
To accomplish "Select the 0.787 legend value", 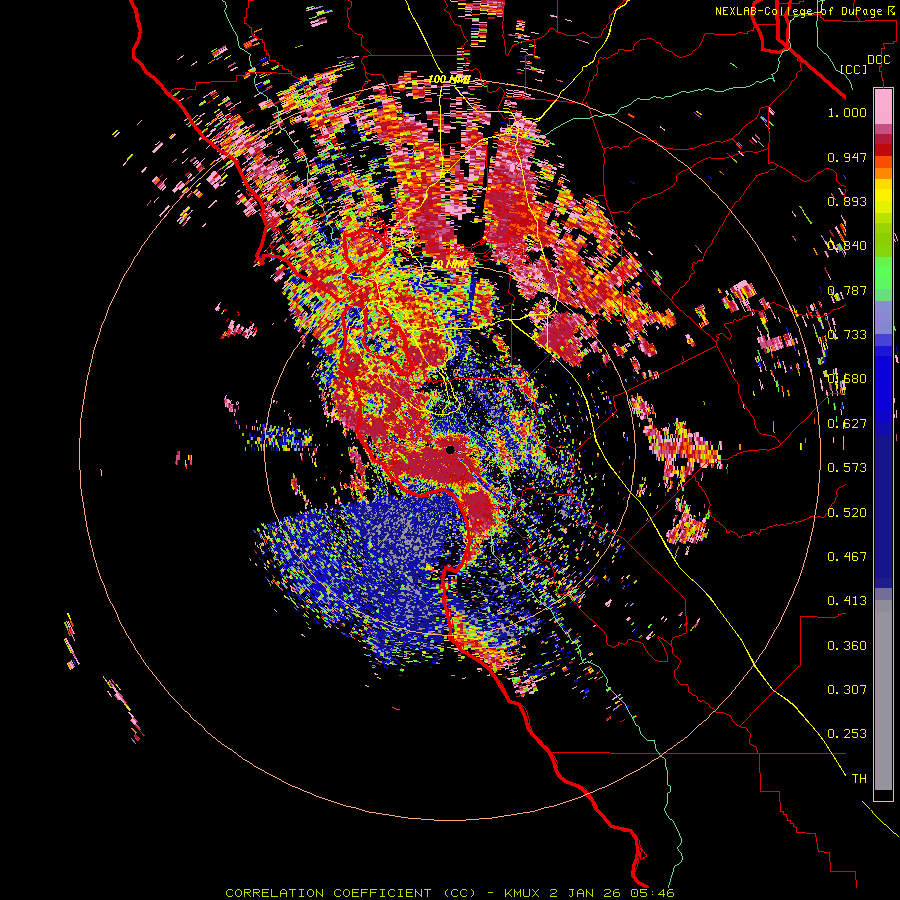I will point(847,290).
